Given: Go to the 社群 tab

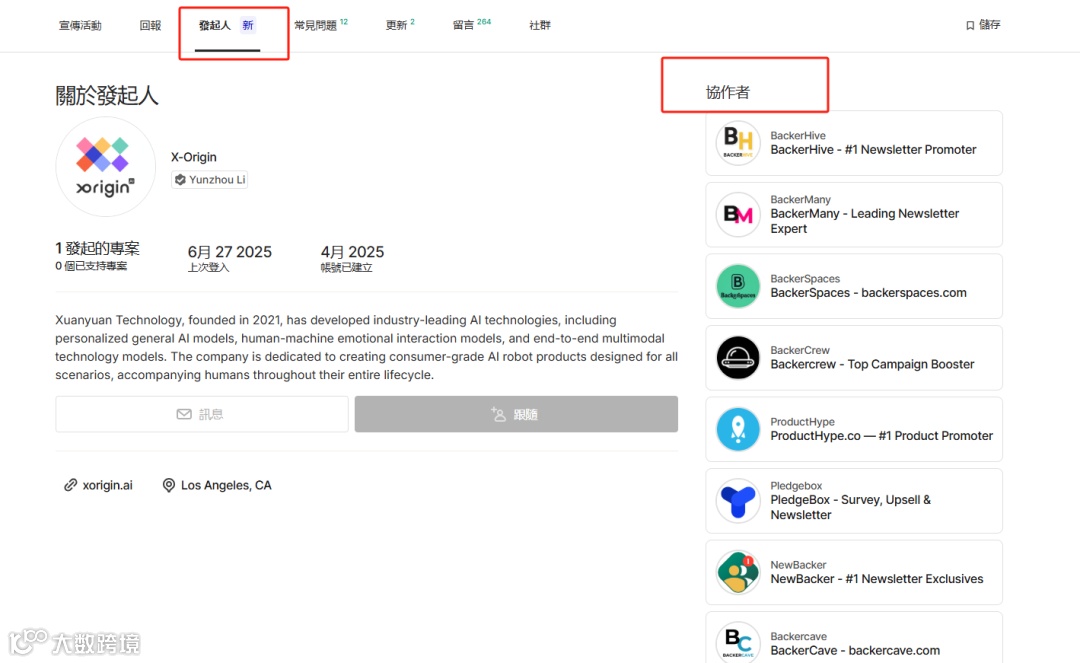Looking at the screenshot, I should 540,25.
